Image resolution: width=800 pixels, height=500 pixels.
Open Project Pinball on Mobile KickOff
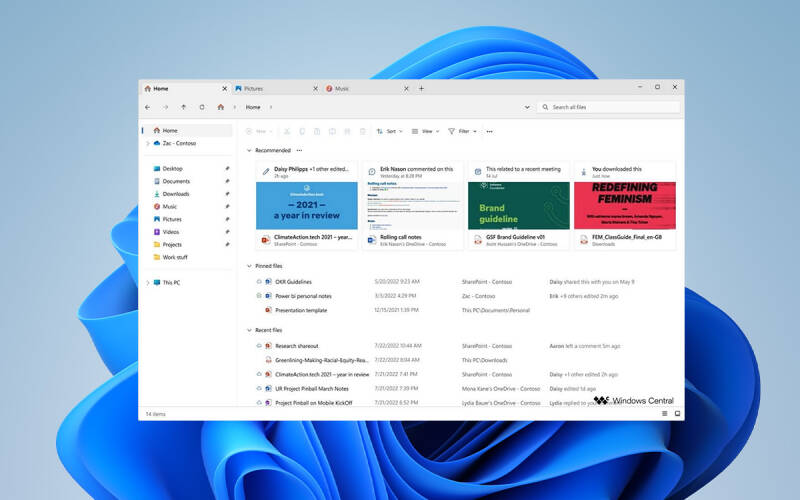click(x=313, y=403)
